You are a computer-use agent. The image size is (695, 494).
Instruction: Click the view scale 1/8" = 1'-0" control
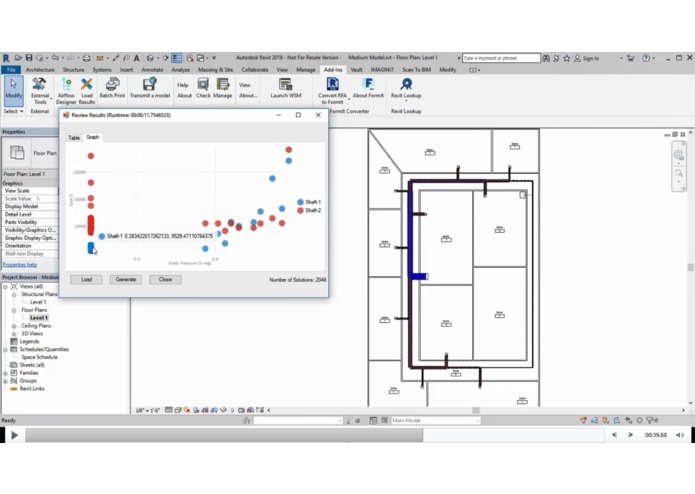[x=148, y=410]
